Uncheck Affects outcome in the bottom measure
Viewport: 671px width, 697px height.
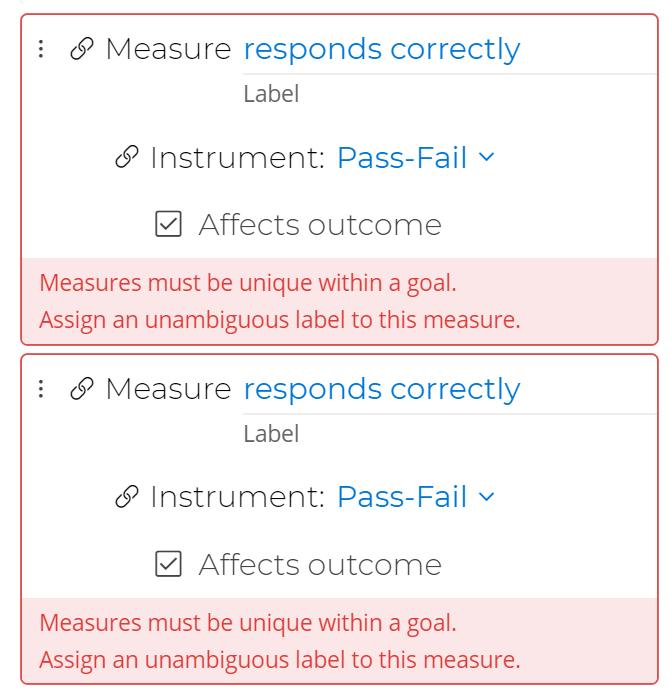coord(169,565)
